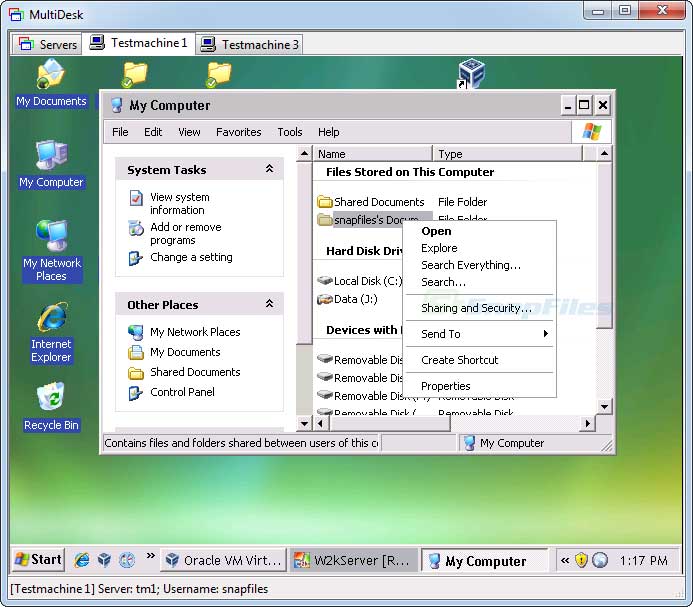693x607 pixels.
Task: Select the Testmachine 1 tab
Action: (138, 43)
